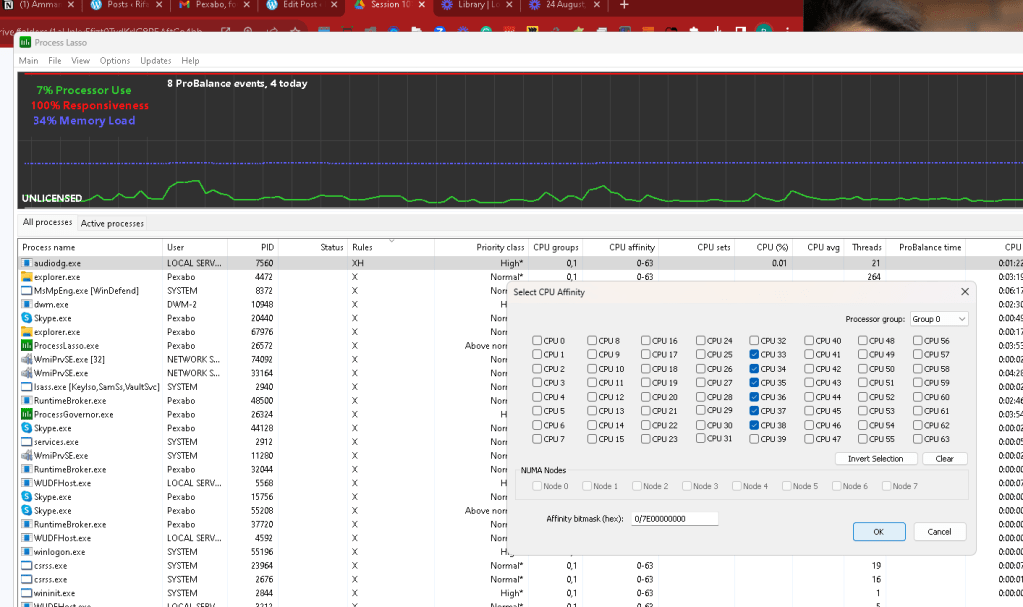Image resolution: width=1023 pixels, height=607 pixels.
Task: Click the Skype icon for PID 55208
Action: tap(27, 510)
